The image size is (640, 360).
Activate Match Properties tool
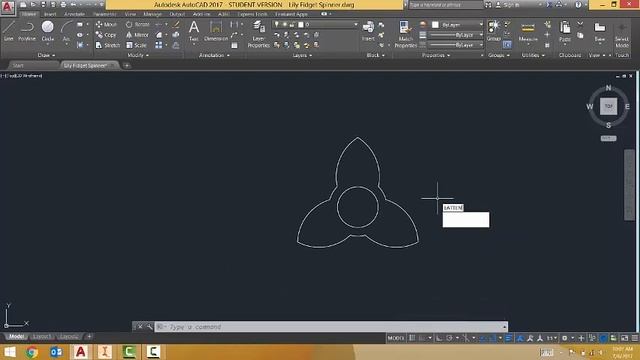[x=405, y=34]
